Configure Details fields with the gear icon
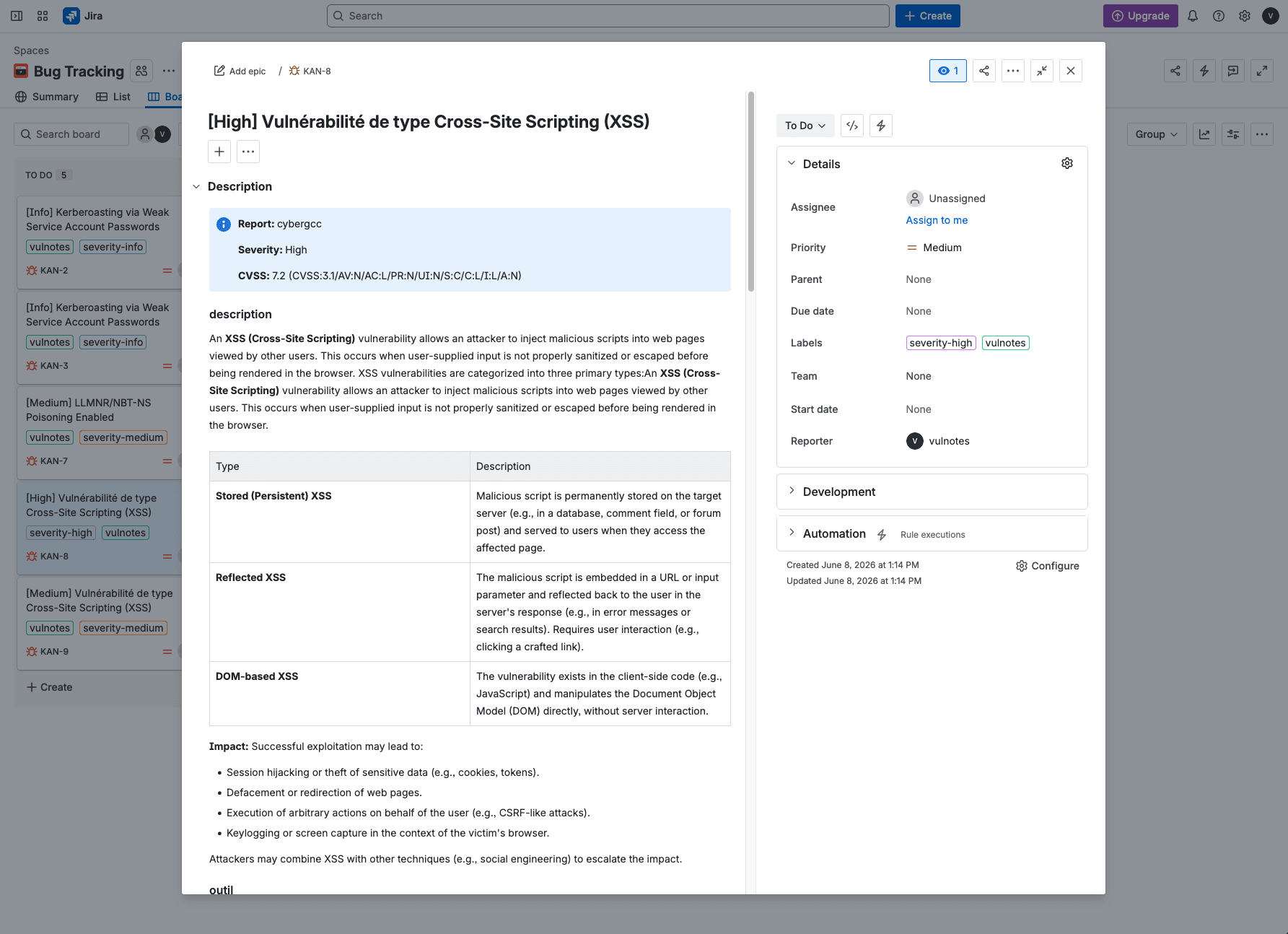The width and height of the screenshot is (1288, 934). [x=1067, y=164]
